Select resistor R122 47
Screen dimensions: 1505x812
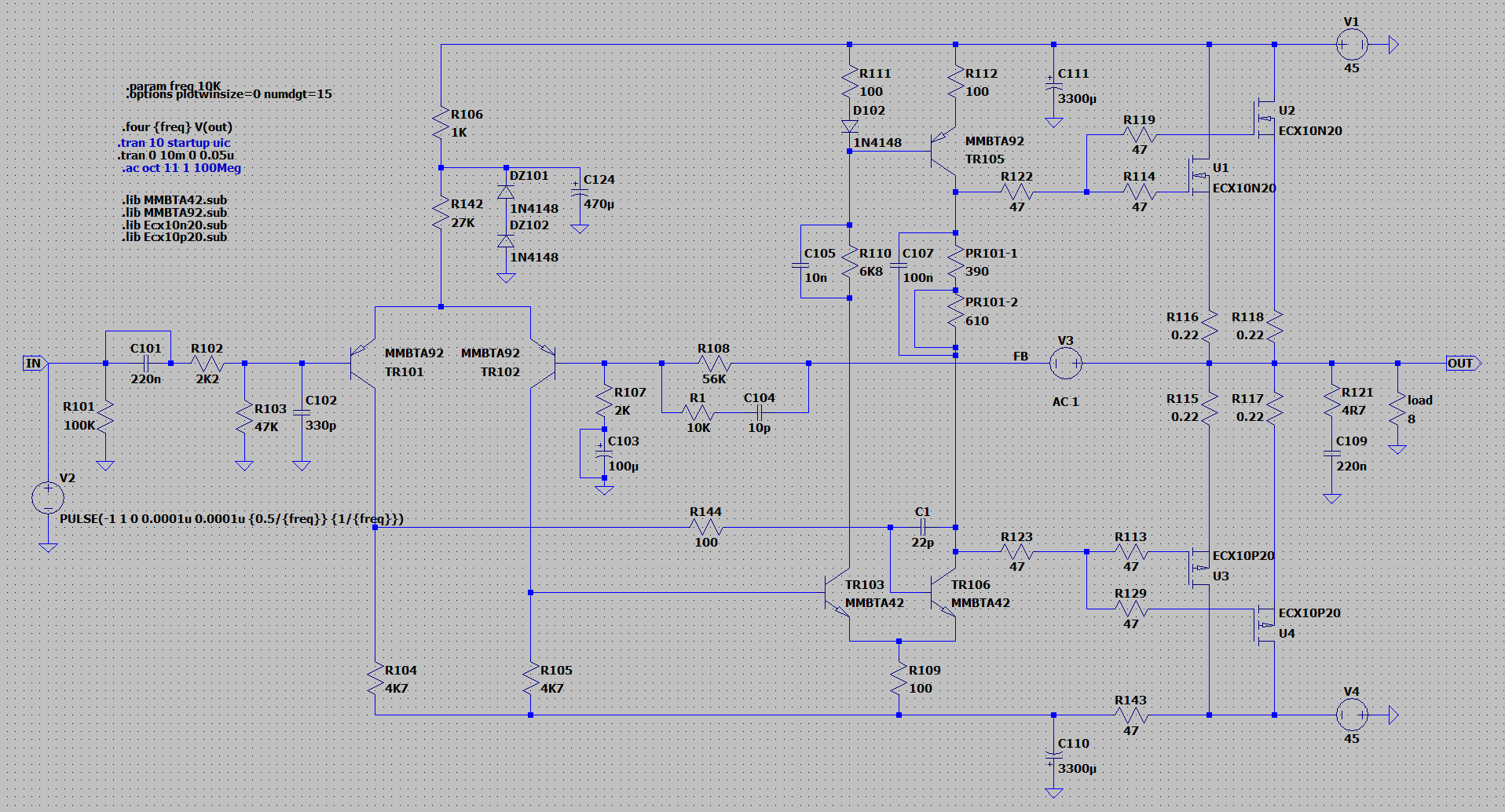[x=1016, y=192]
